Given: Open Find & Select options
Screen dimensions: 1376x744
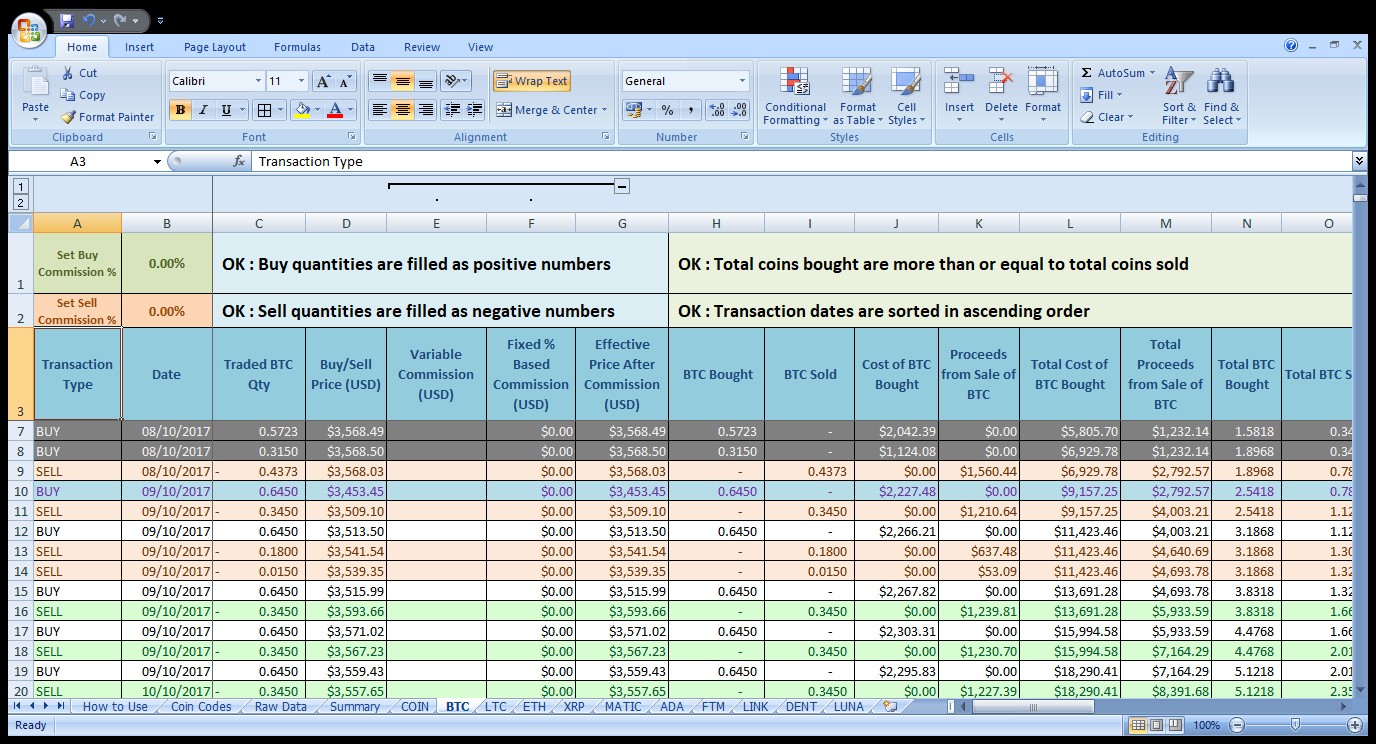Looking at the screenshot, I should click(1221, 96).
